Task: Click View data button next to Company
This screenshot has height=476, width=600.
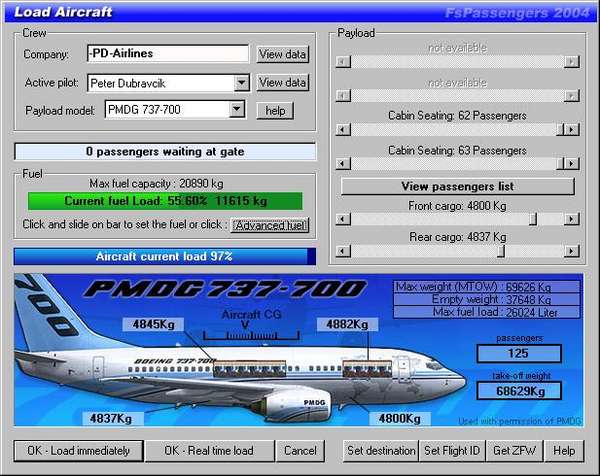Action: pos(282,54)
